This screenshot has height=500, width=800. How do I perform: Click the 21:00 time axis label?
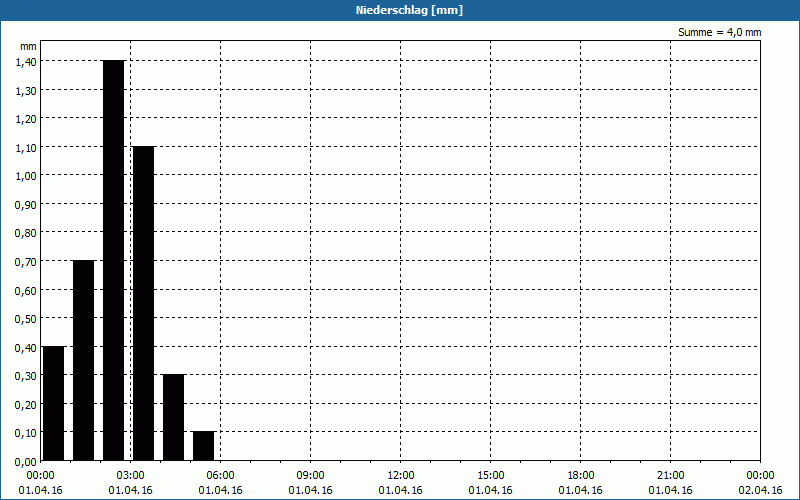tap(670, 476)
